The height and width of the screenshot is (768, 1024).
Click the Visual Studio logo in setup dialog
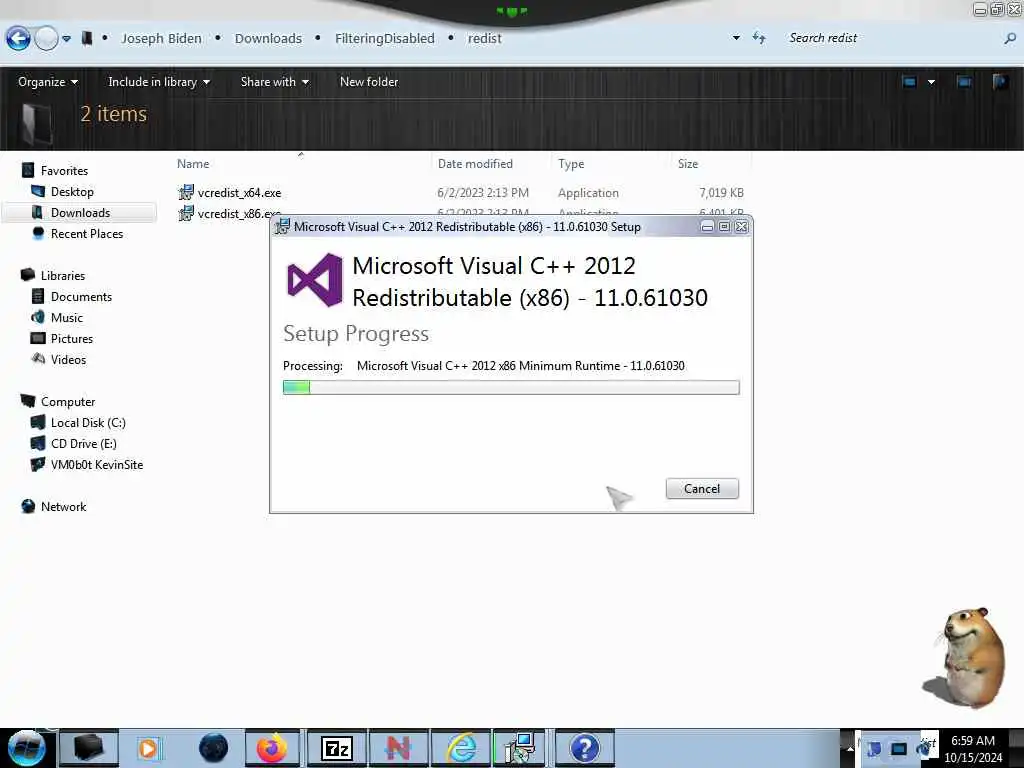click(315, 280)
